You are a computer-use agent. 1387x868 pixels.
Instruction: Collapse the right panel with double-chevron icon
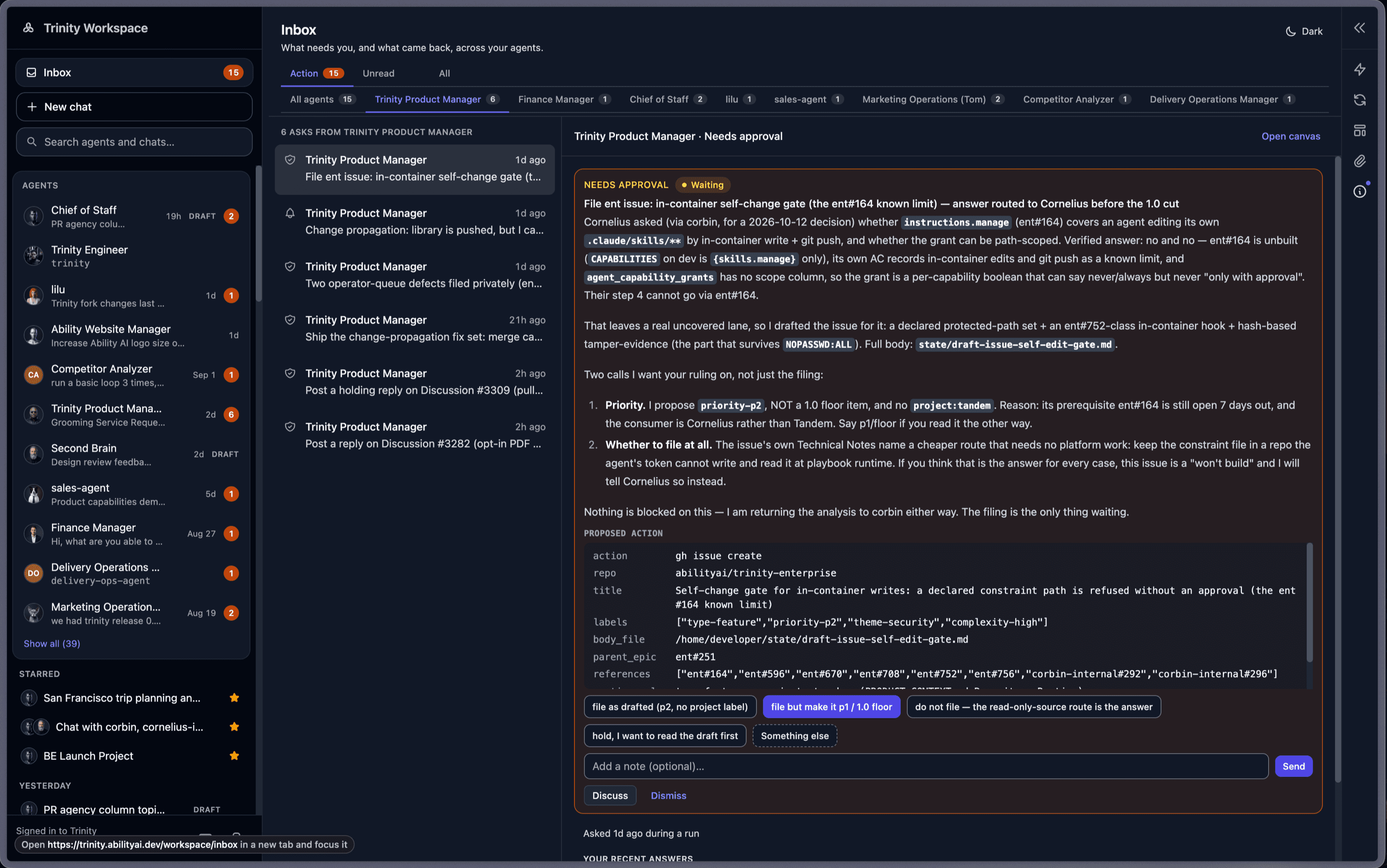coord(1359,28)
